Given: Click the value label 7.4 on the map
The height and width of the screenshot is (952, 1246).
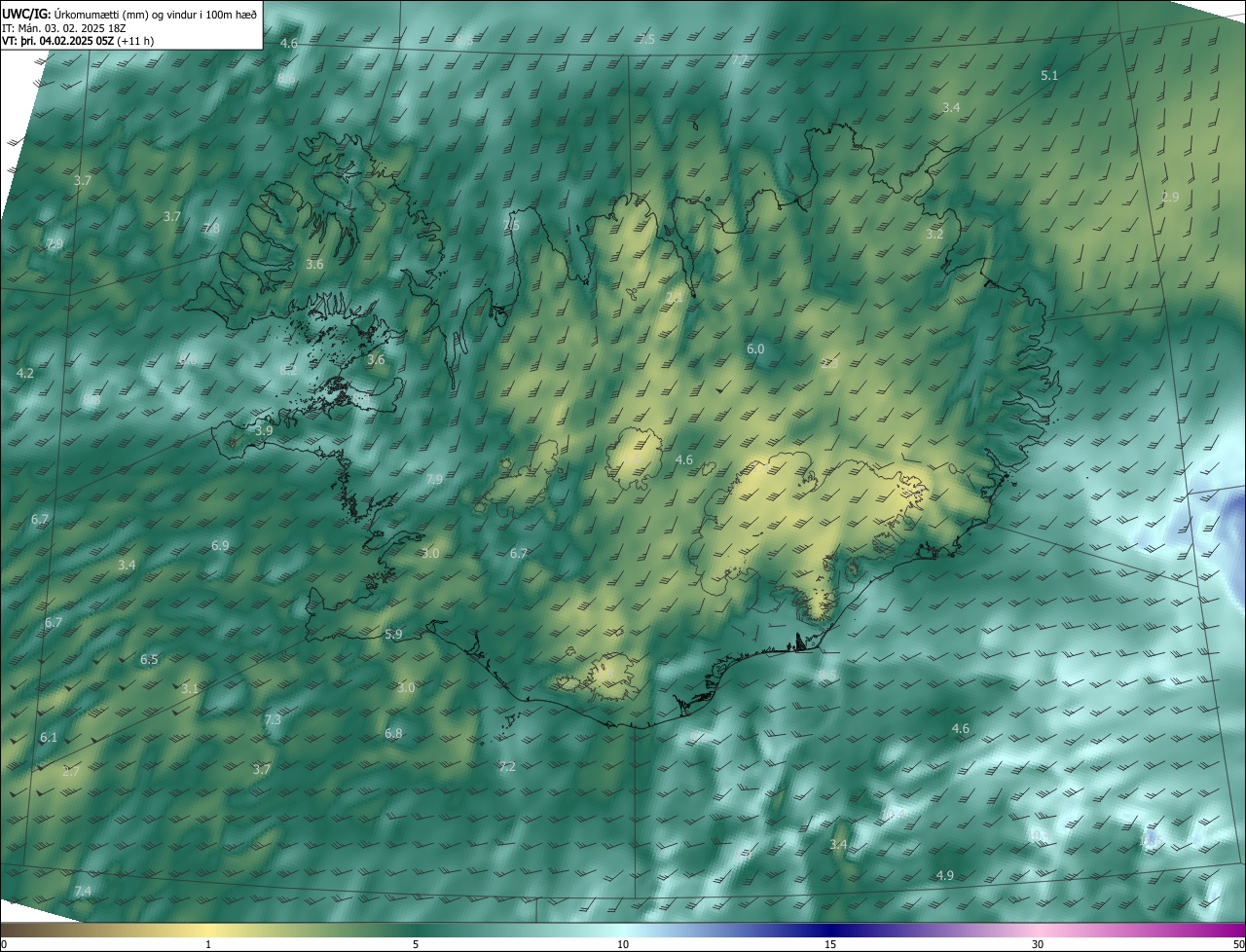Looking at the screenshot, I should (x=83, y=891).
